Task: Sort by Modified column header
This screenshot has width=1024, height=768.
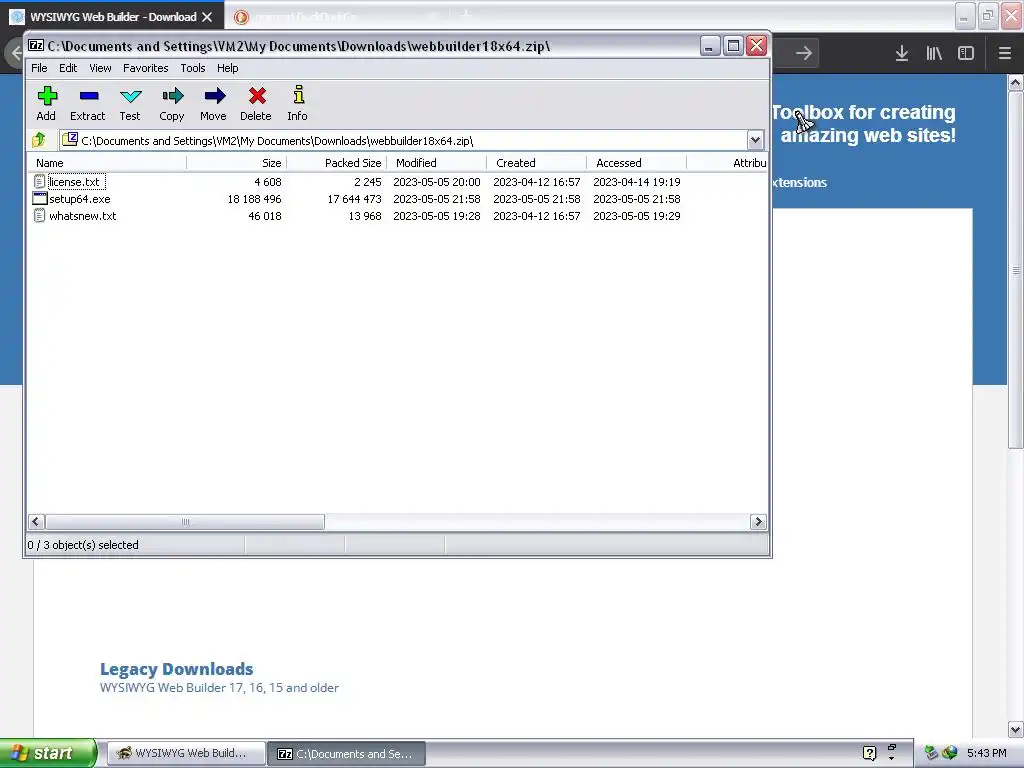Action: [x=436, y=163]
